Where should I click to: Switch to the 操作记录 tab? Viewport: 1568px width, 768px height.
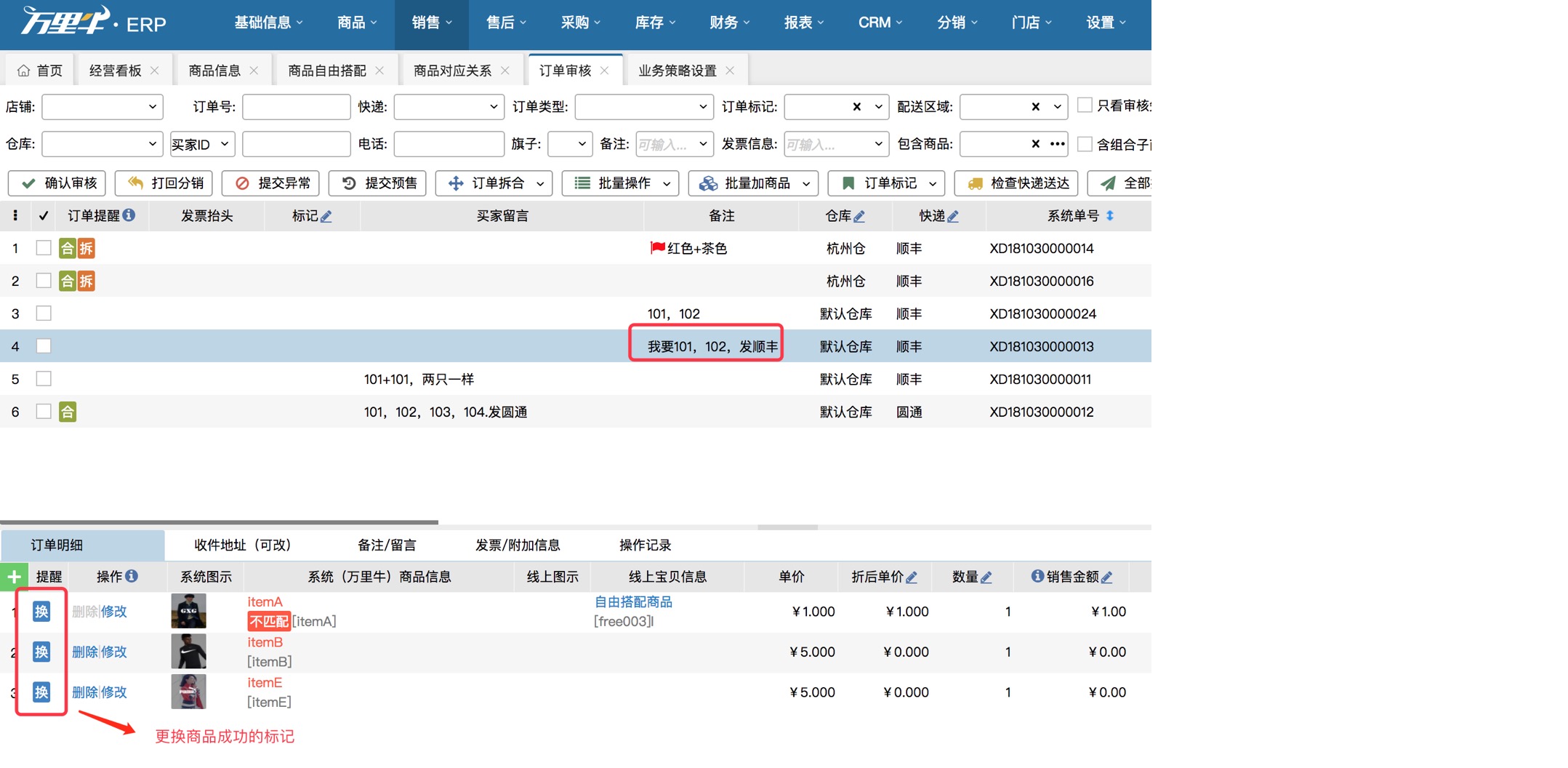[x=644, y=544]
